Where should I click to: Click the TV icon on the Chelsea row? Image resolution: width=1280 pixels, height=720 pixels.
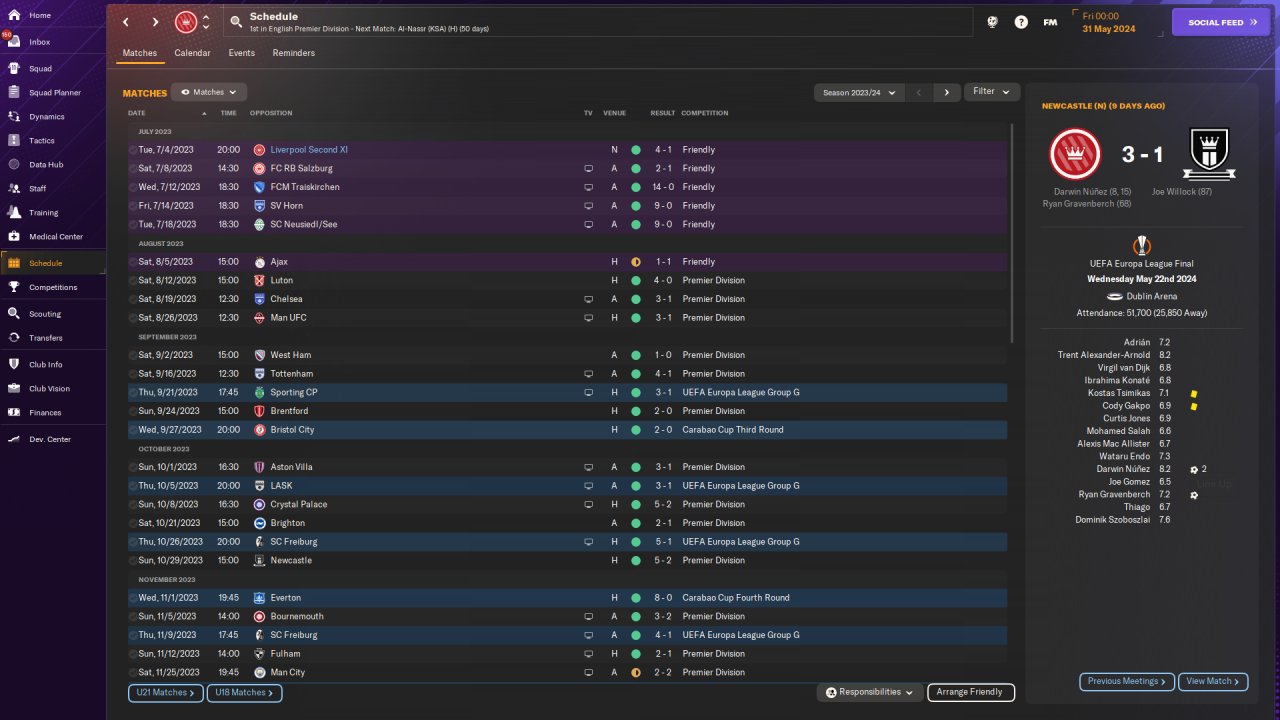pos(589,299)
